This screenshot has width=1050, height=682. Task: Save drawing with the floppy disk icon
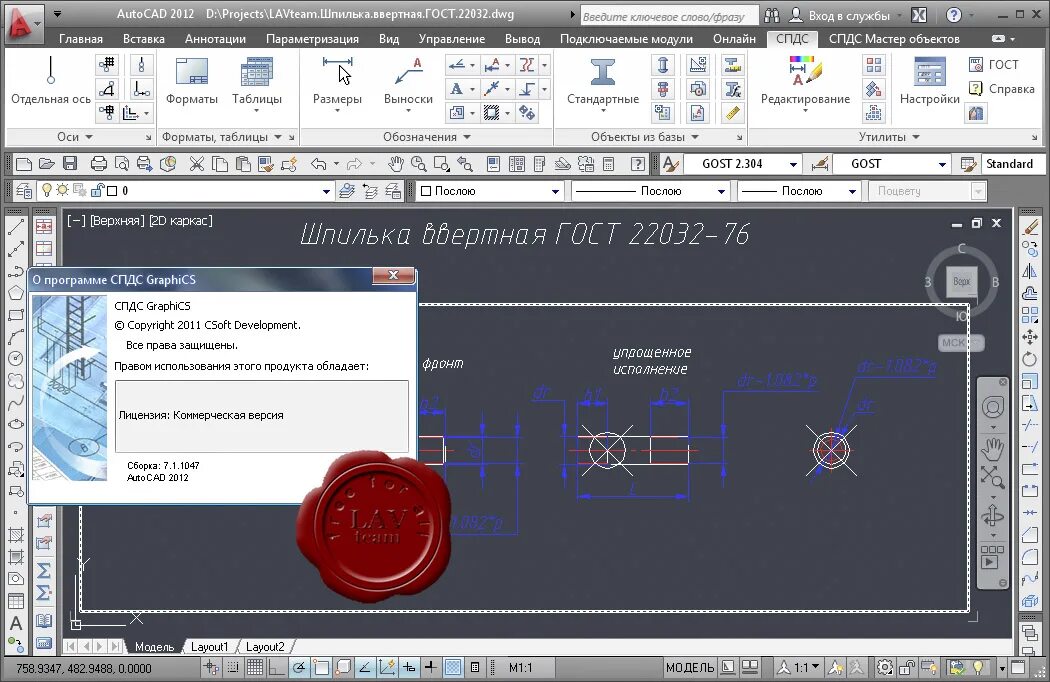70,164
